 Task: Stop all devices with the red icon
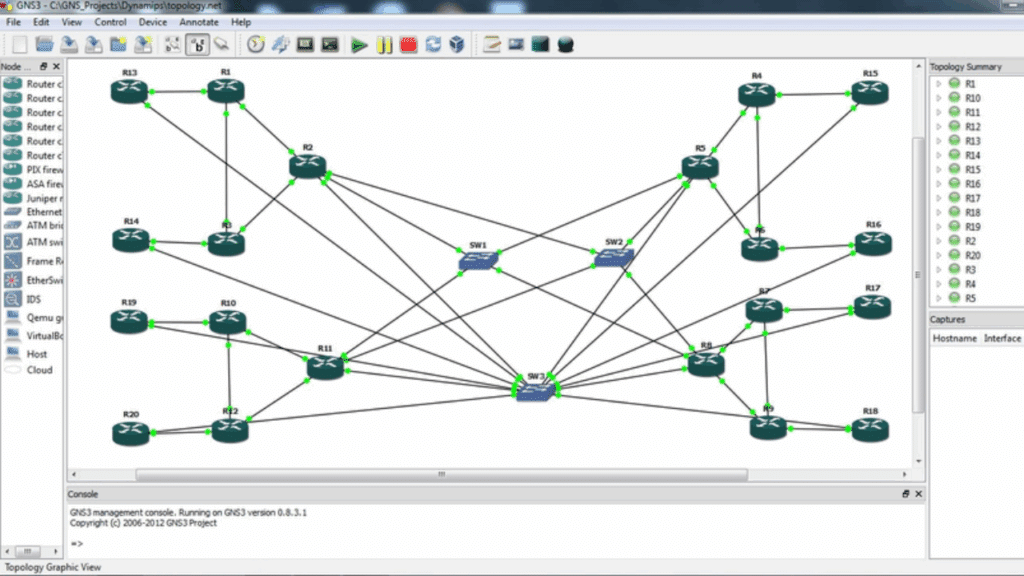coord(408,44)
